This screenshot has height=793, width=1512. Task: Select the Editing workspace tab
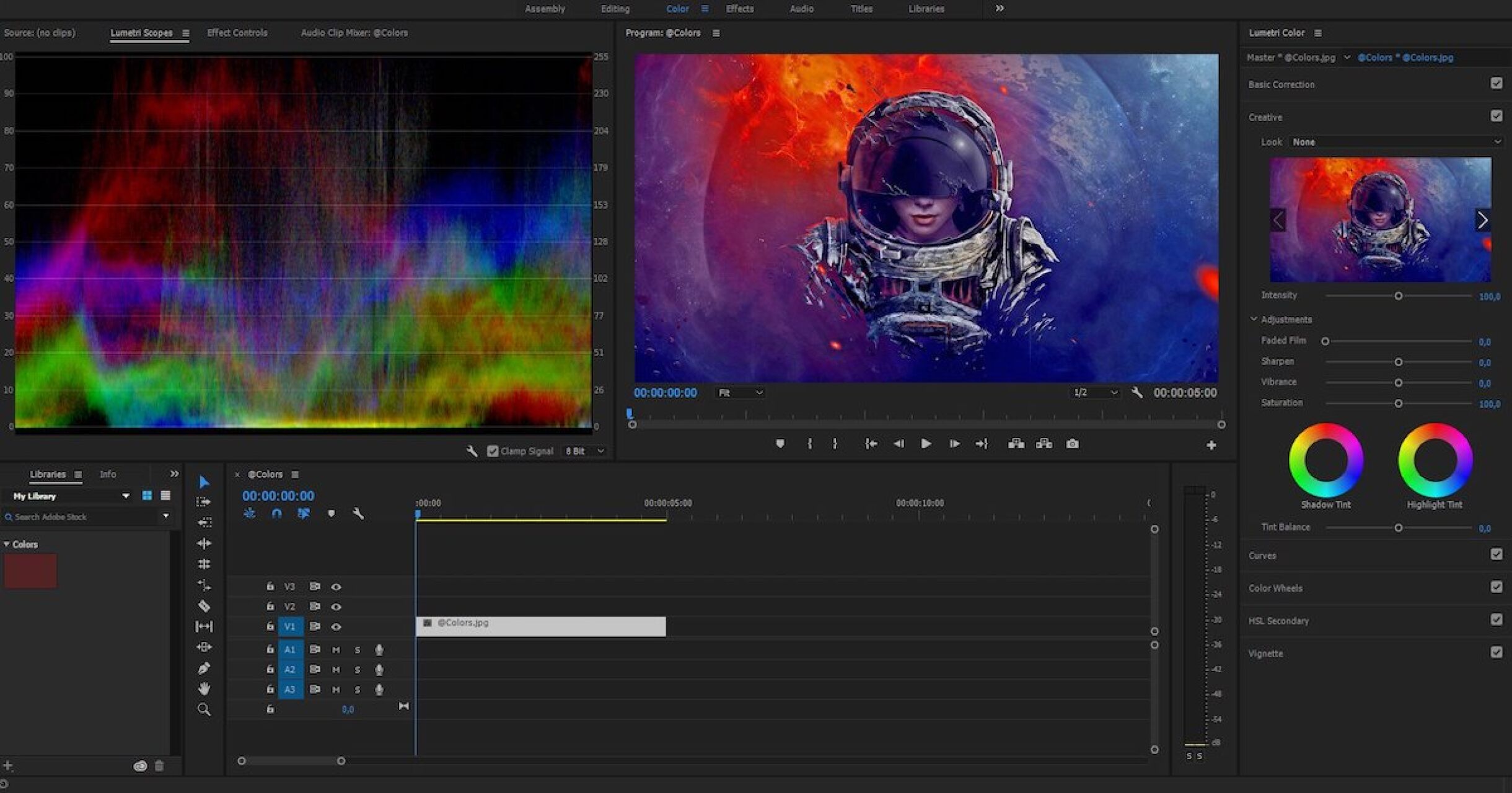click(614, 8)
